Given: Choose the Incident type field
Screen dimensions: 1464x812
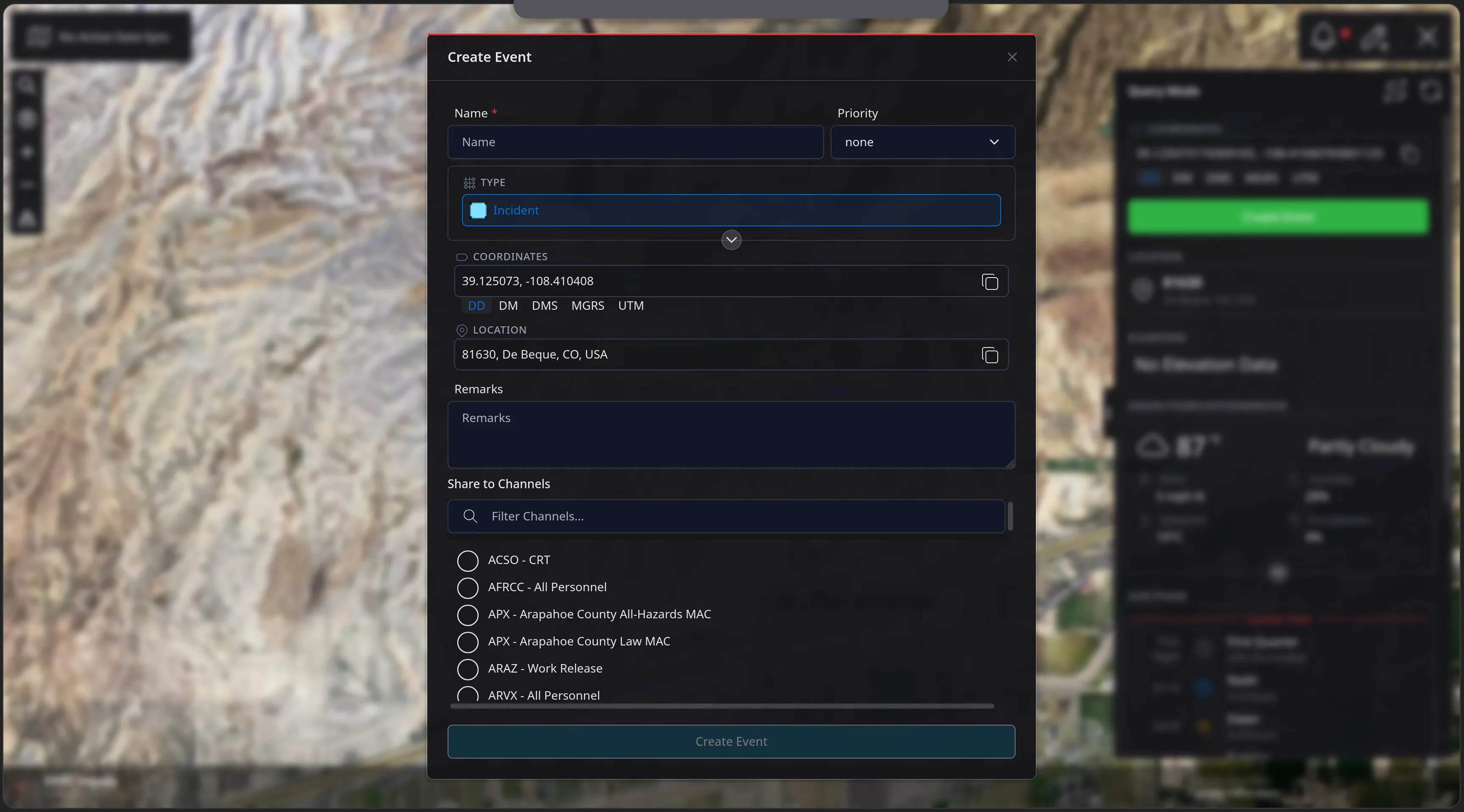Looking at the screenshot, I should (731, 210).
